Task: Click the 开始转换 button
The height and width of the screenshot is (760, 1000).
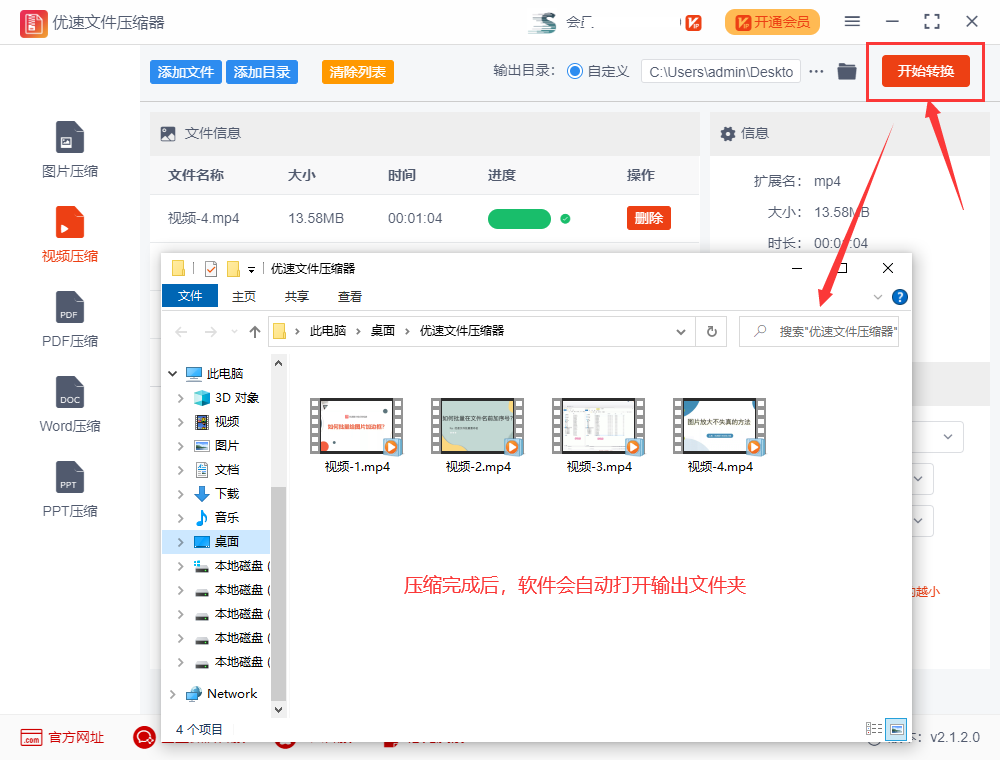Action: point(924,71)
